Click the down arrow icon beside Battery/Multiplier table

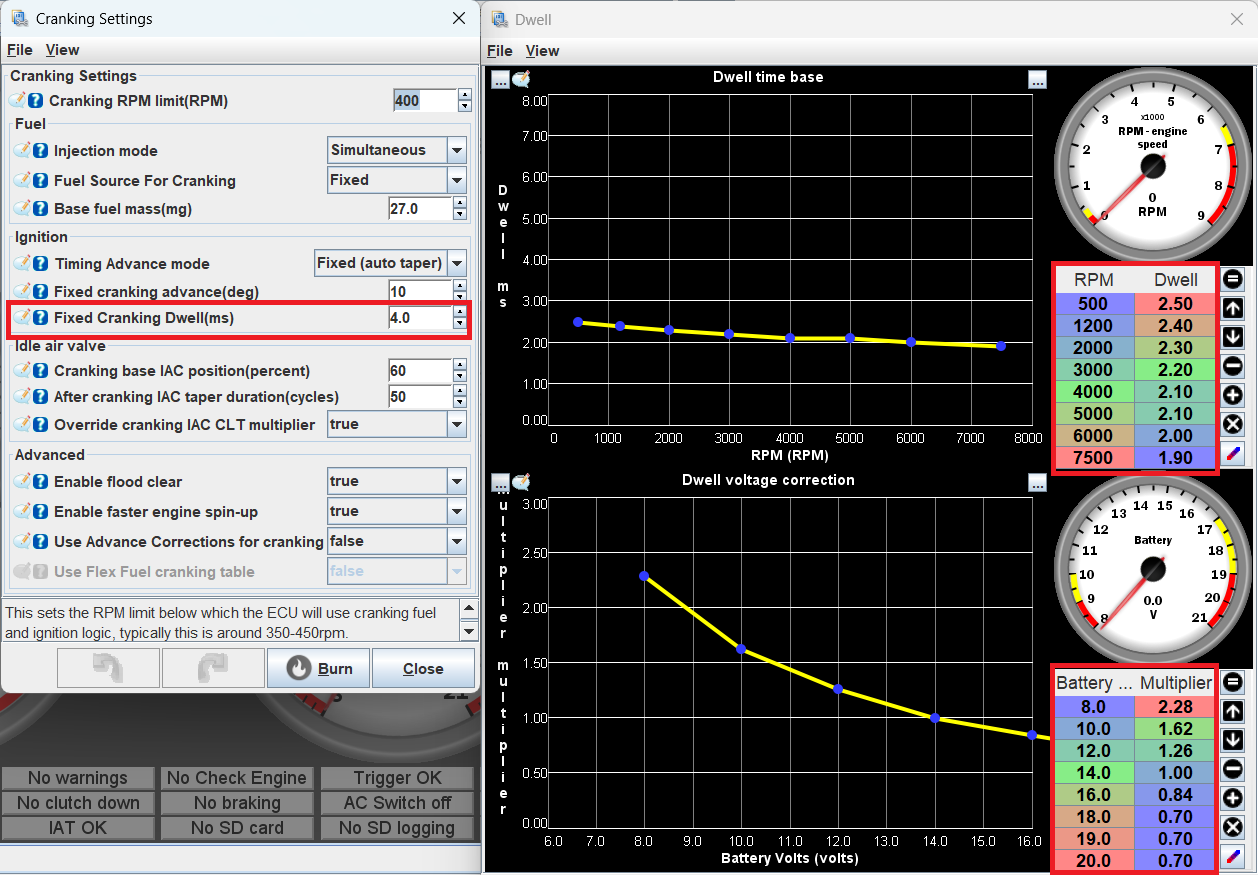[x=1233, y=740]
